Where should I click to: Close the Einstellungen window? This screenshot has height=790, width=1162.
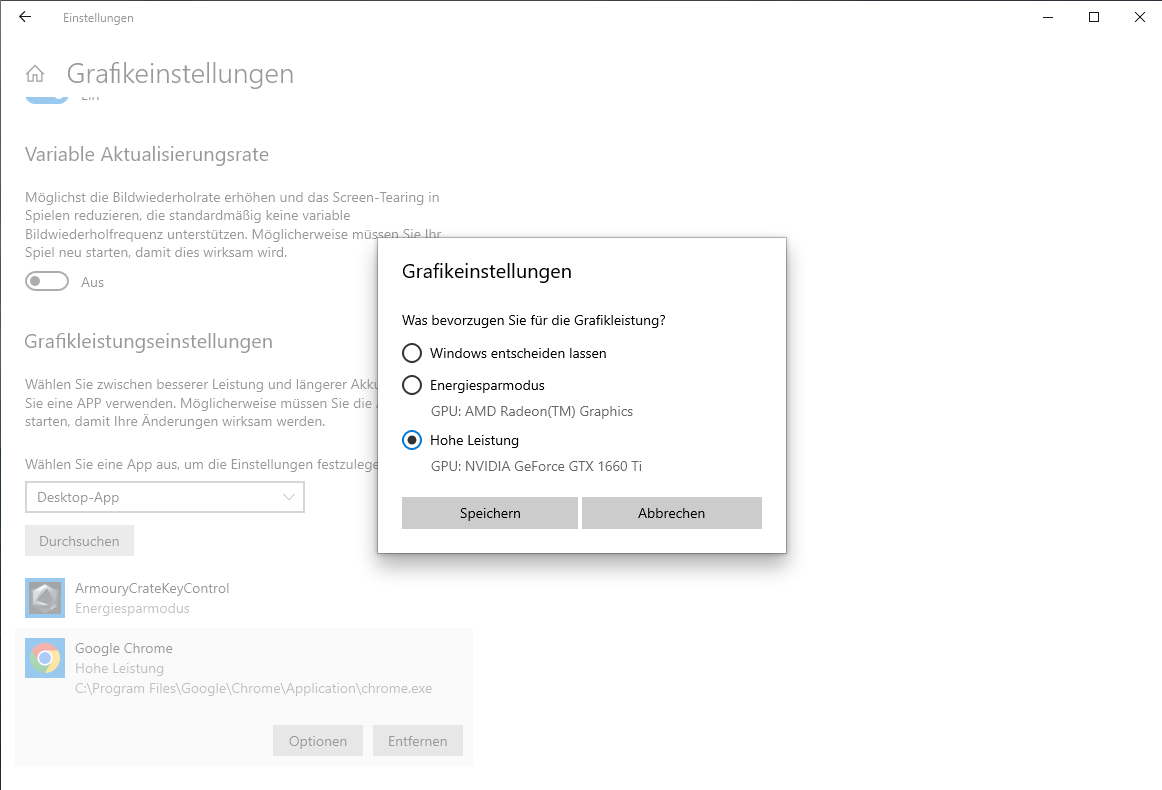(1140, 17)
